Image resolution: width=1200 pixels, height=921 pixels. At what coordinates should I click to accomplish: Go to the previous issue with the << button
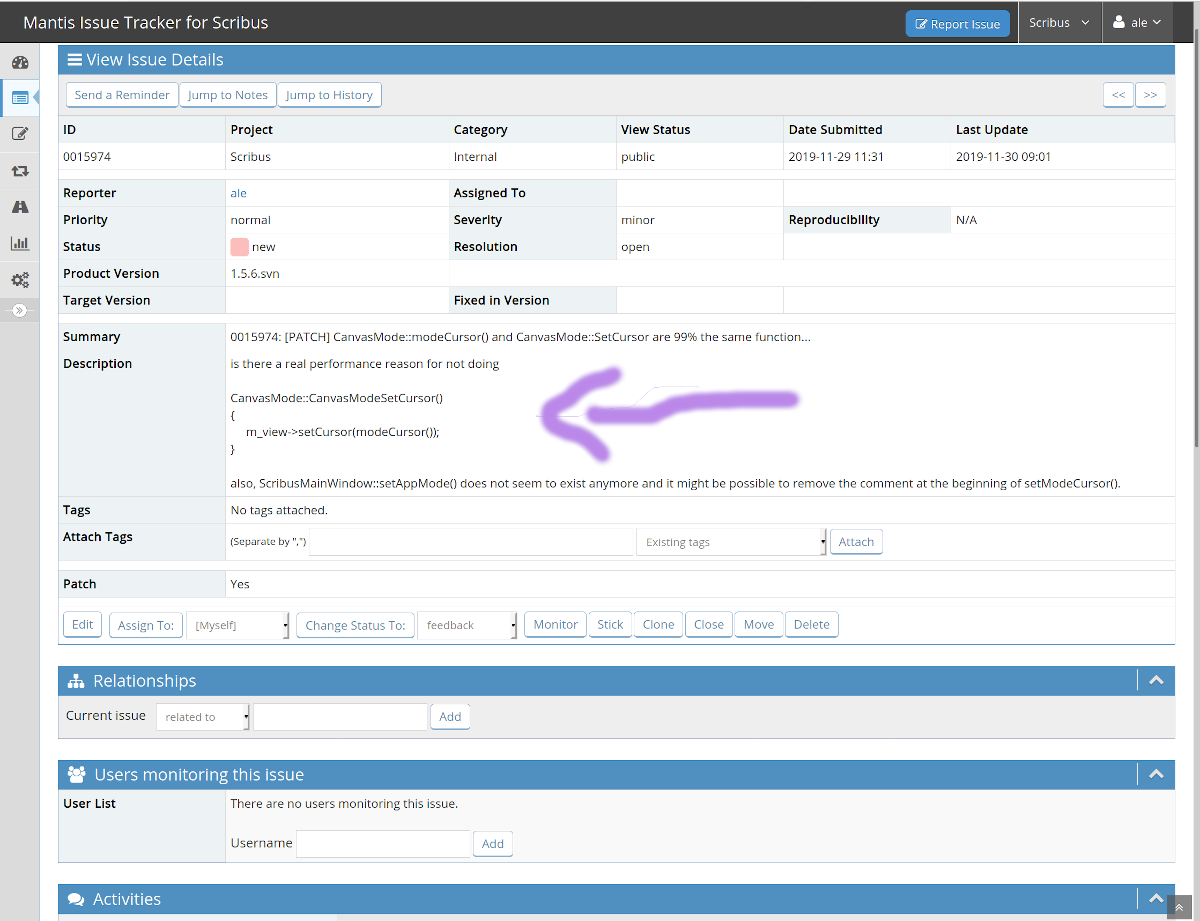point(1118,95)
